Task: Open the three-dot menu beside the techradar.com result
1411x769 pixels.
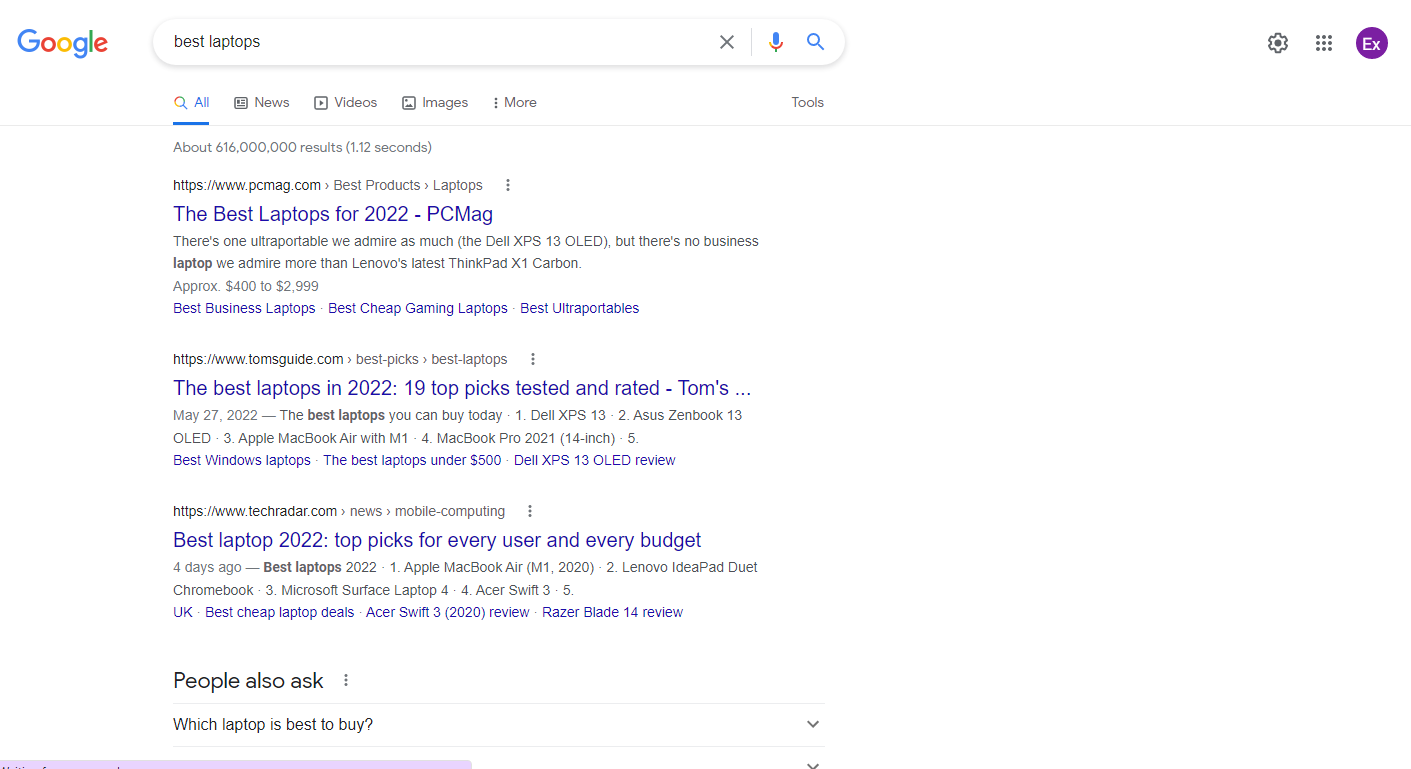Action: coord(530,511)
